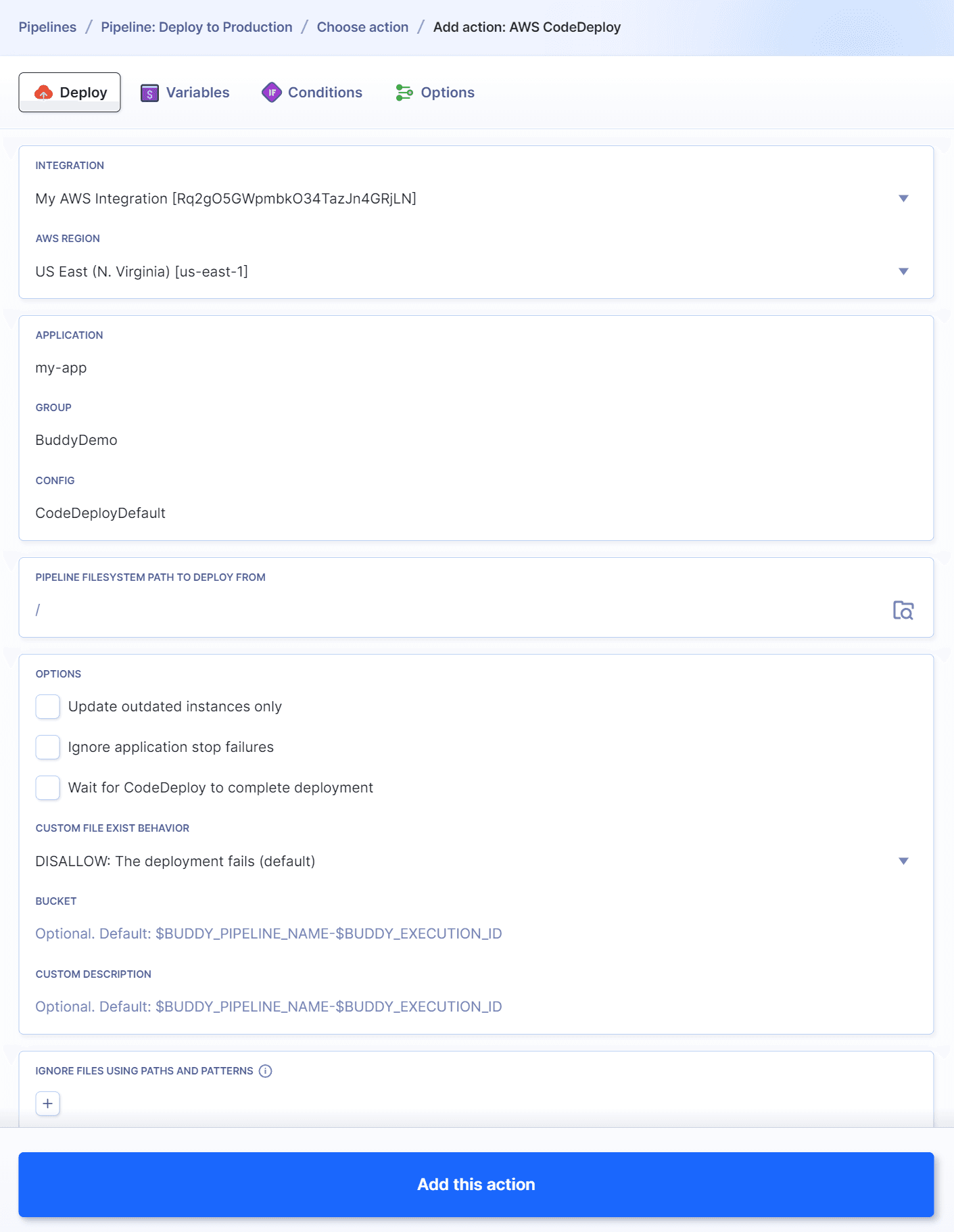Check Ignore application stop failures

coord(47,747)
